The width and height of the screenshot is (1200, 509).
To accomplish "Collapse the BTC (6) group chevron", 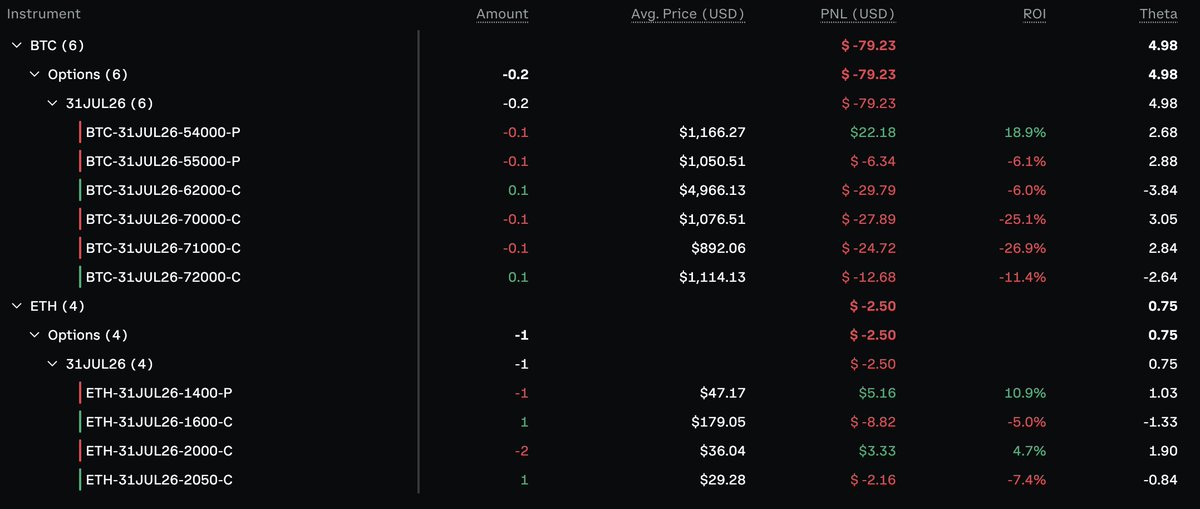I will [x=16, y=45].
